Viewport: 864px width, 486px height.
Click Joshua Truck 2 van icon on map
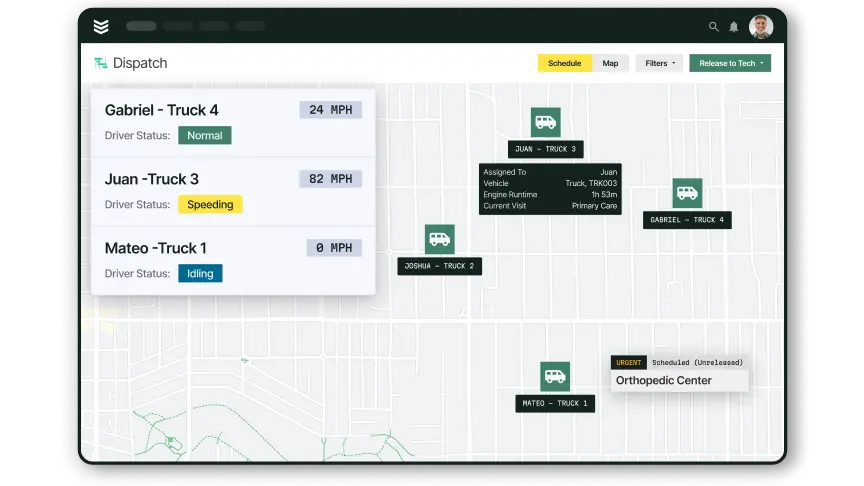coord(440,239)
